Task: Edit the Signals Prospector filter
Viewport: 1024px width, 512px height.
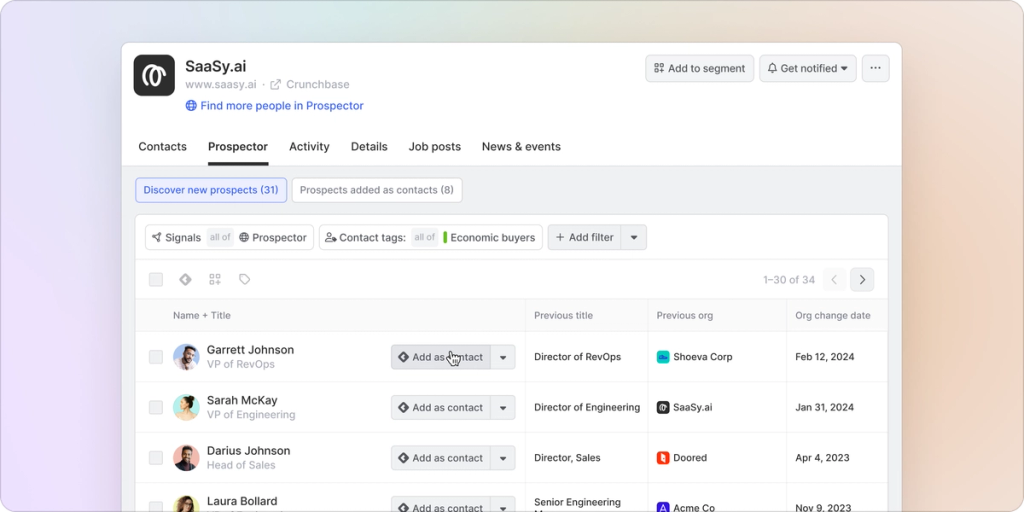Action: (x=229, y=238)
